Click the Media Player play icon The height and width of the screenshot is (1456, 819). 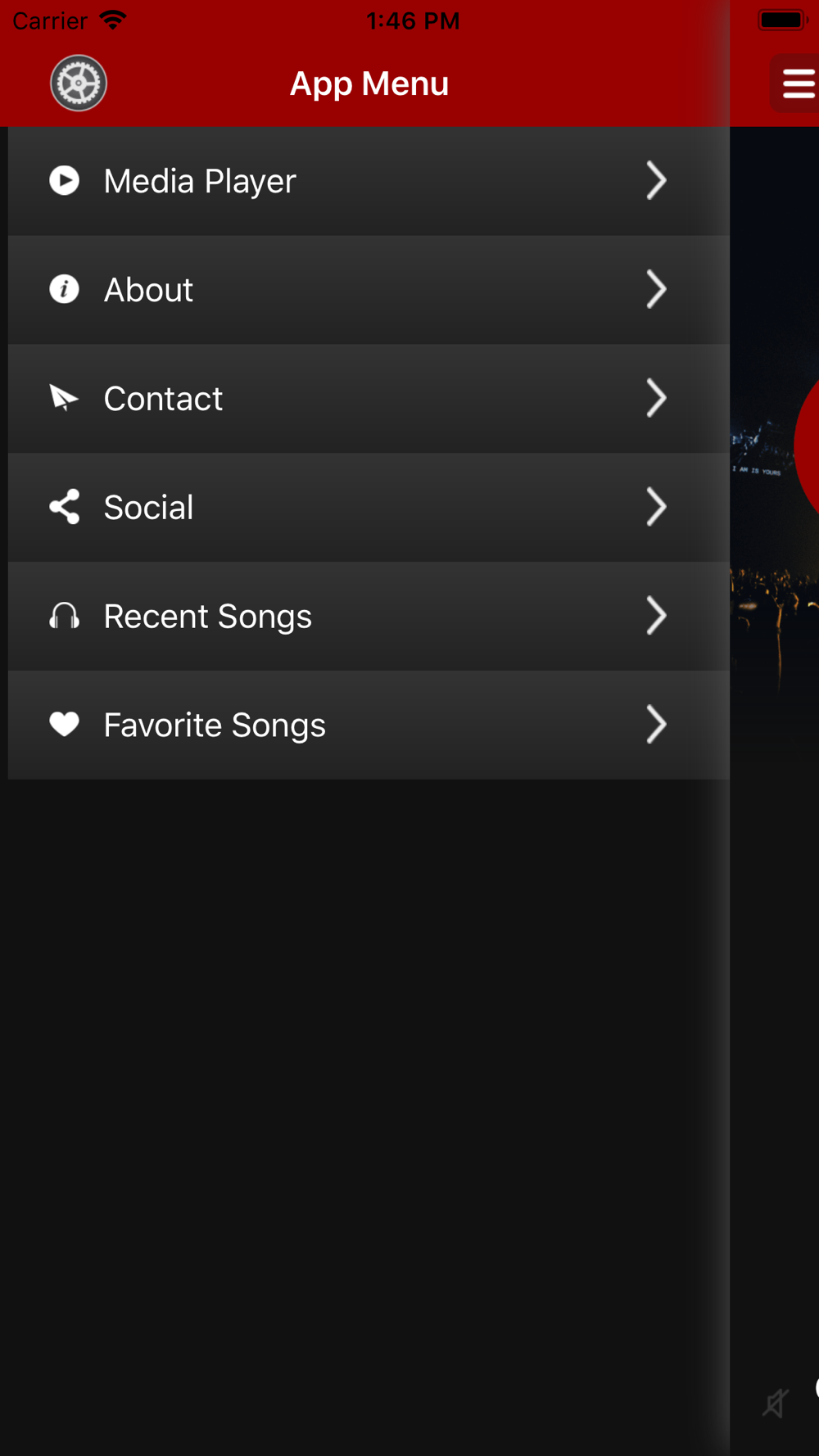point(64,180)
